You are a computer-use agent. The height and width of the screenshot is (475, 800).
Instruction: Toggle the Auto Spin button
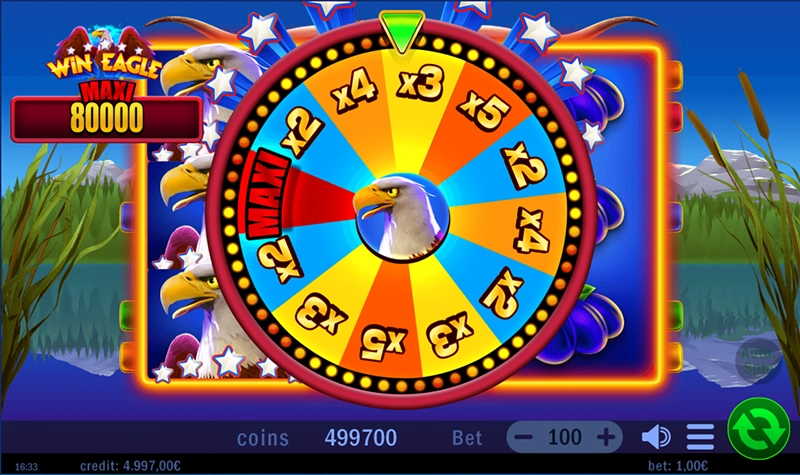tap(758, 360)
